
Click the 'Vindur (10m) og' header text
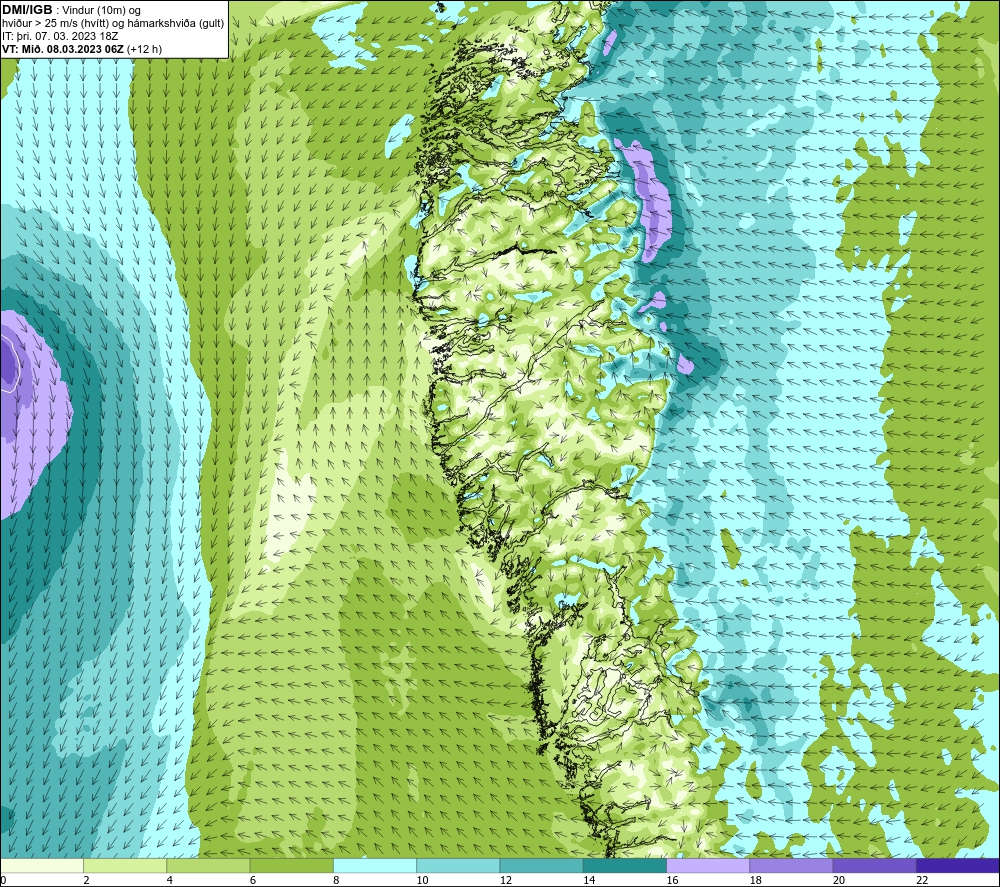coord(101,10)
